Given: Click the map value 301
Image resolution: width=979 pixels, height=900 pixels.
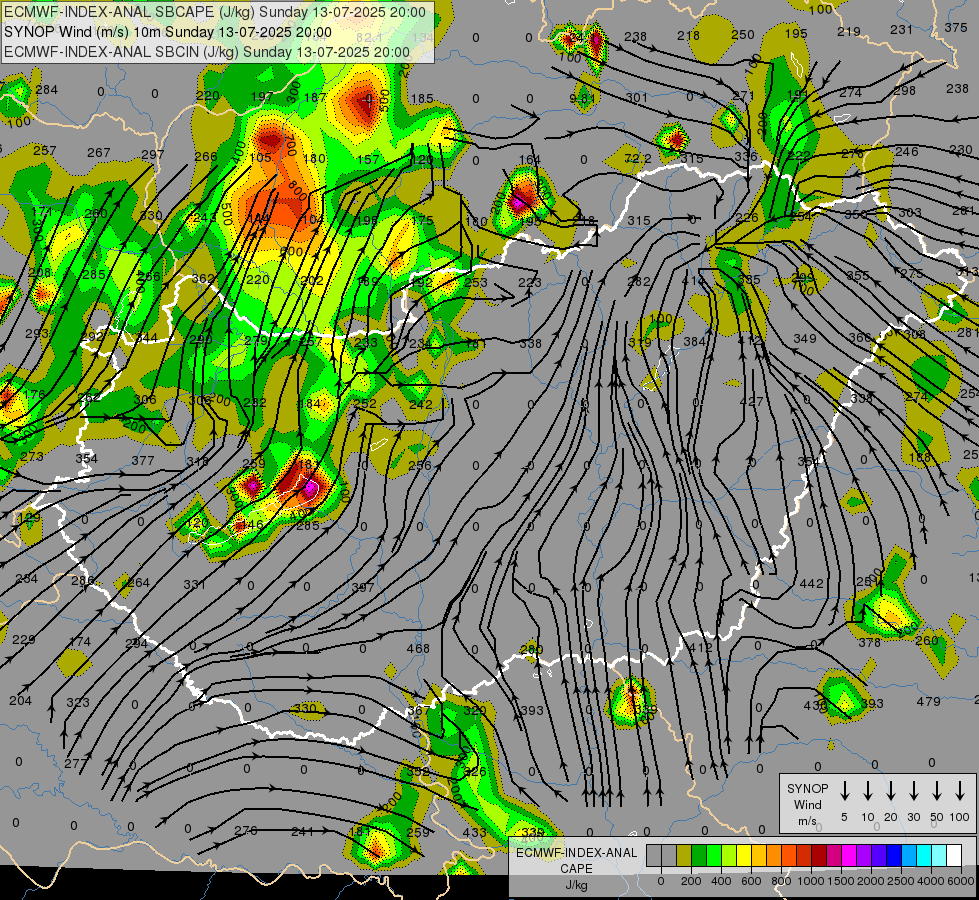Looking at the screenshot, I should click(x=637, y=97).
